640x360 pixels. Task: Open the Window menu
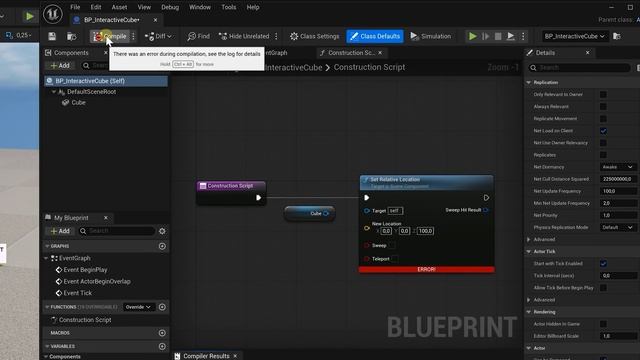coord(200,7)
